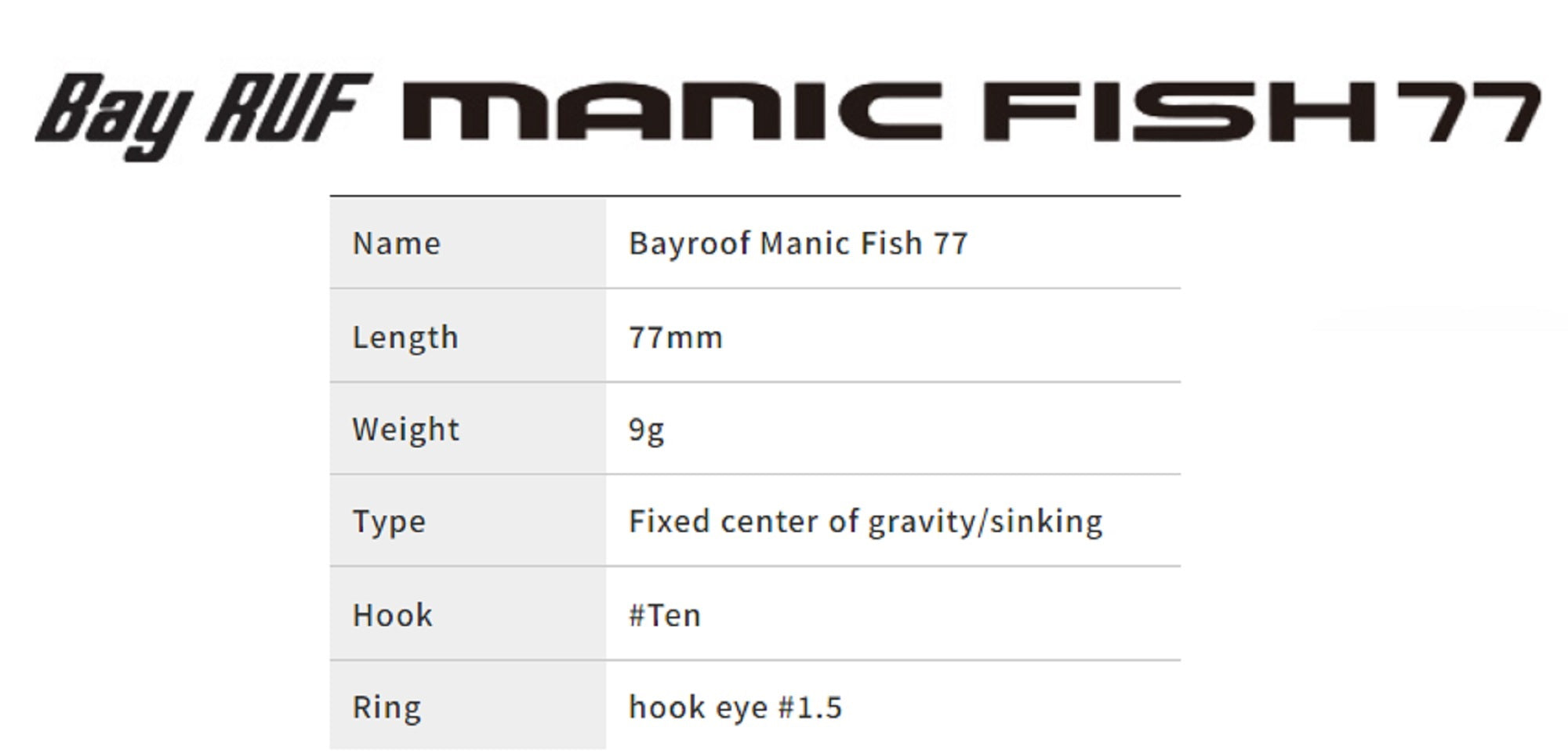
Task: Select the 'Ring' row label
Action: [387, 708]
